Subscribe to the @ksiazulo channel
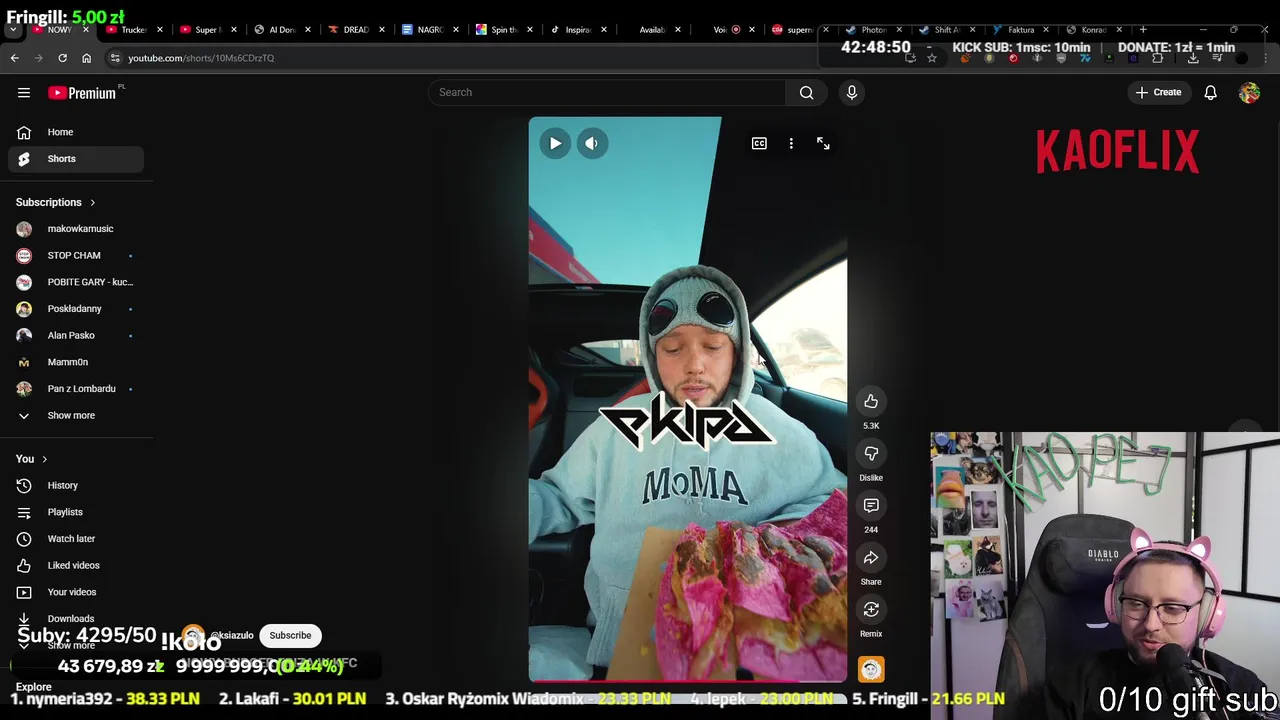This screenshot has width=1280, height=720. pos(290,635)
